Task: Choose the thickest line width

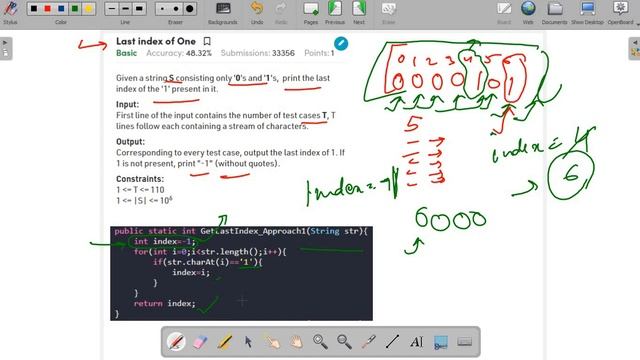Action: tap(139, 9)
